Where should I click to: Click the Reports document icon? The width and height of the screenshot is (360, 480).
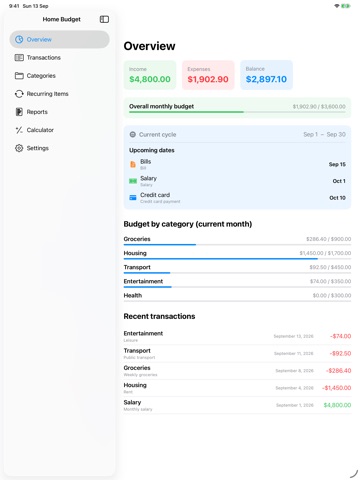(19, 112)
